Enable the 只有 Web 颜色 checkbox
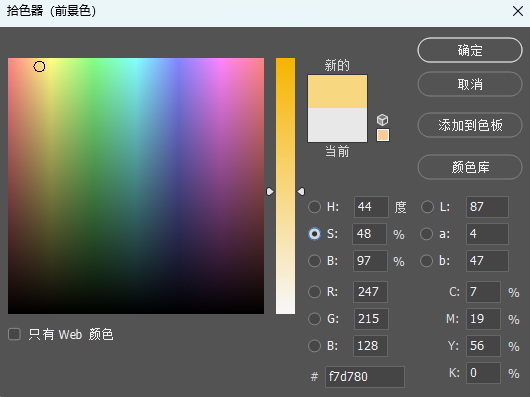This screenshot has width=530, height=397. pos(14,334)
